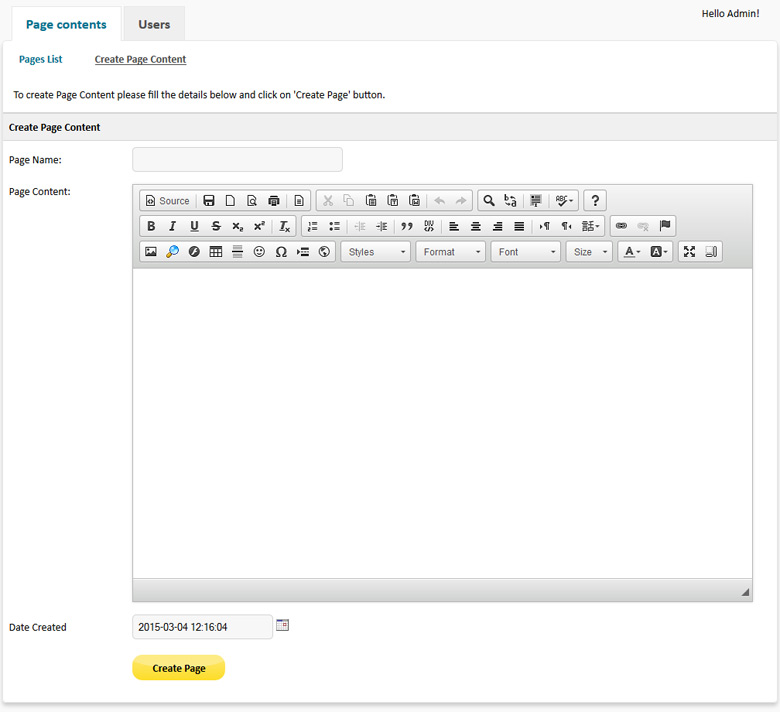Insert special character Omega icon
The image size is (780, 712).
coord(281,252)
